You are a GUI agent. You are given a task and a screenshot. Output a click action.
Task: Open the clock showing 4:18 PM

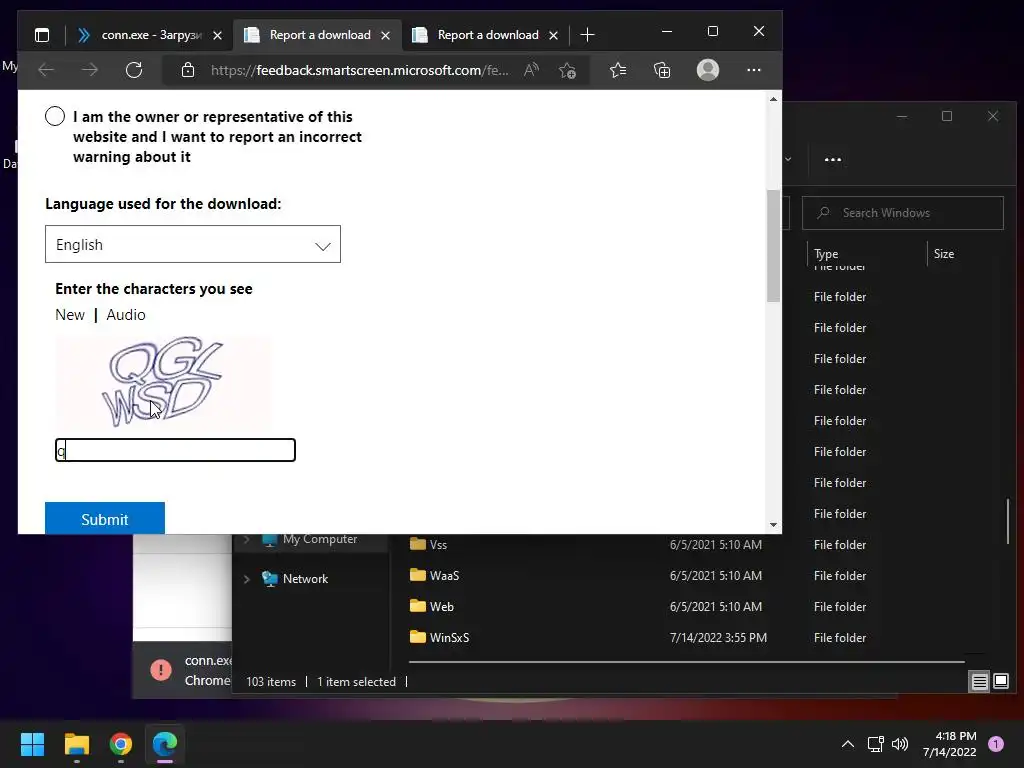950,744
